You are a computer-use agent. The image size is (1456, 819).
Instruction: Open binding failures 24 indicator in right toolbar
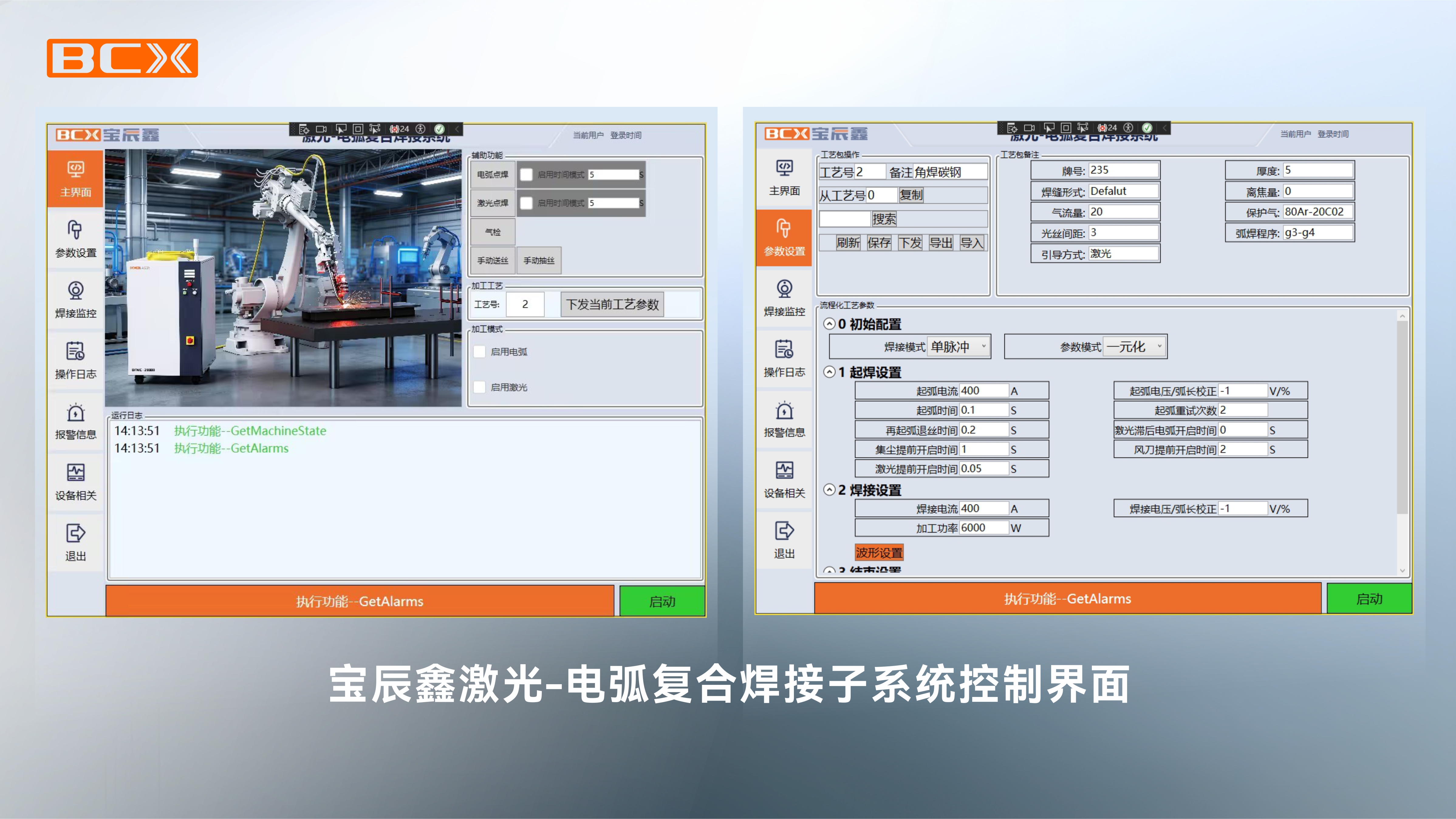click(x=1107, y=128)
